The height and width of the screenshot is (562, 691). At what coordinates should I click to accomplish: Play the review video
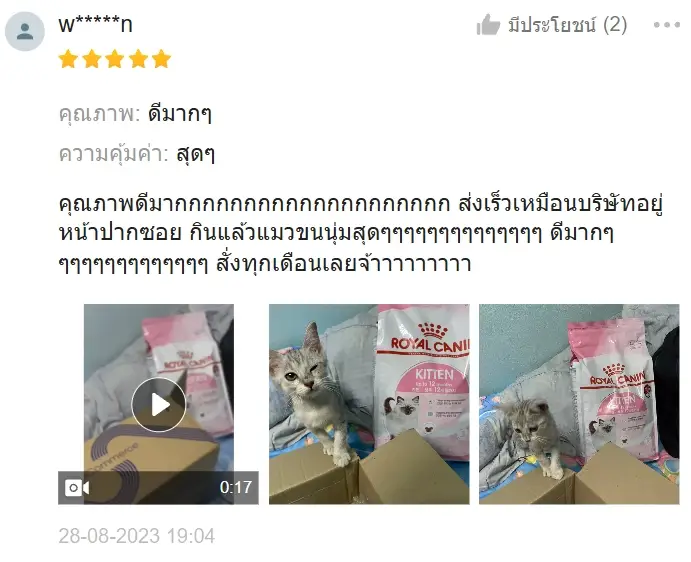(x=159, y=404)
